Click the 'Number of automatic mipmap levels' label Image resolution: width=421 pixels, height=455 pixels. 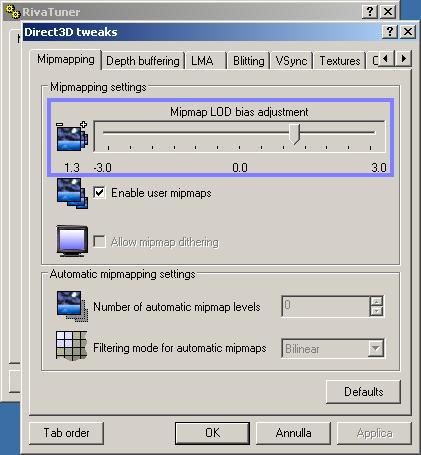click(177, 307)
